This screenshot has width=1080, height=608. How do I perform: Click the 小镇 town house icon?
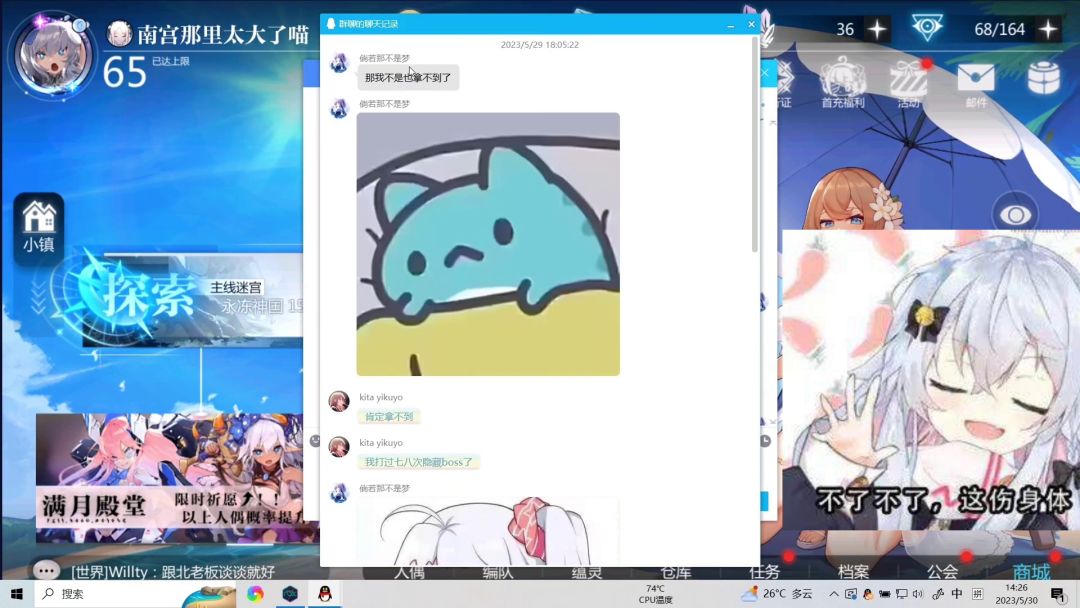39,226
